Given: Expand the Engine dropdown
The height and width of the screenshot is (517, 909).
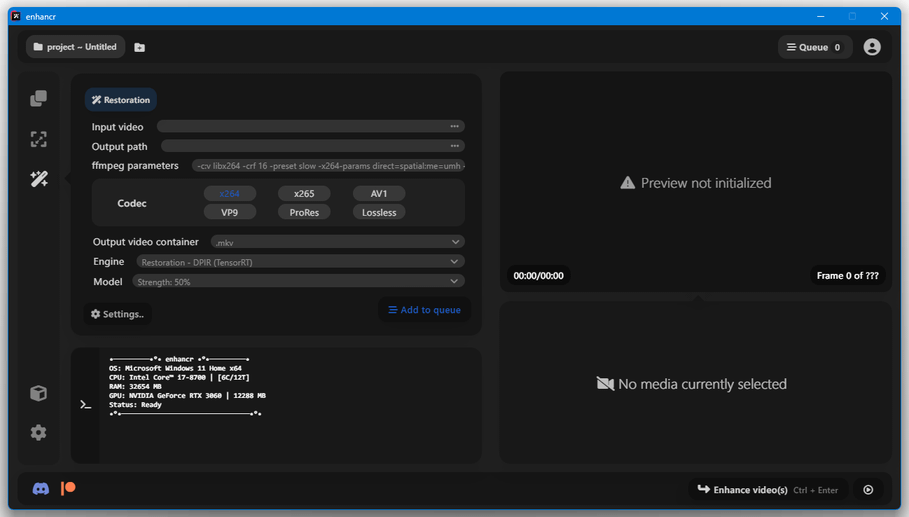Looking at the screenshot, I should (x=300, y=262).
